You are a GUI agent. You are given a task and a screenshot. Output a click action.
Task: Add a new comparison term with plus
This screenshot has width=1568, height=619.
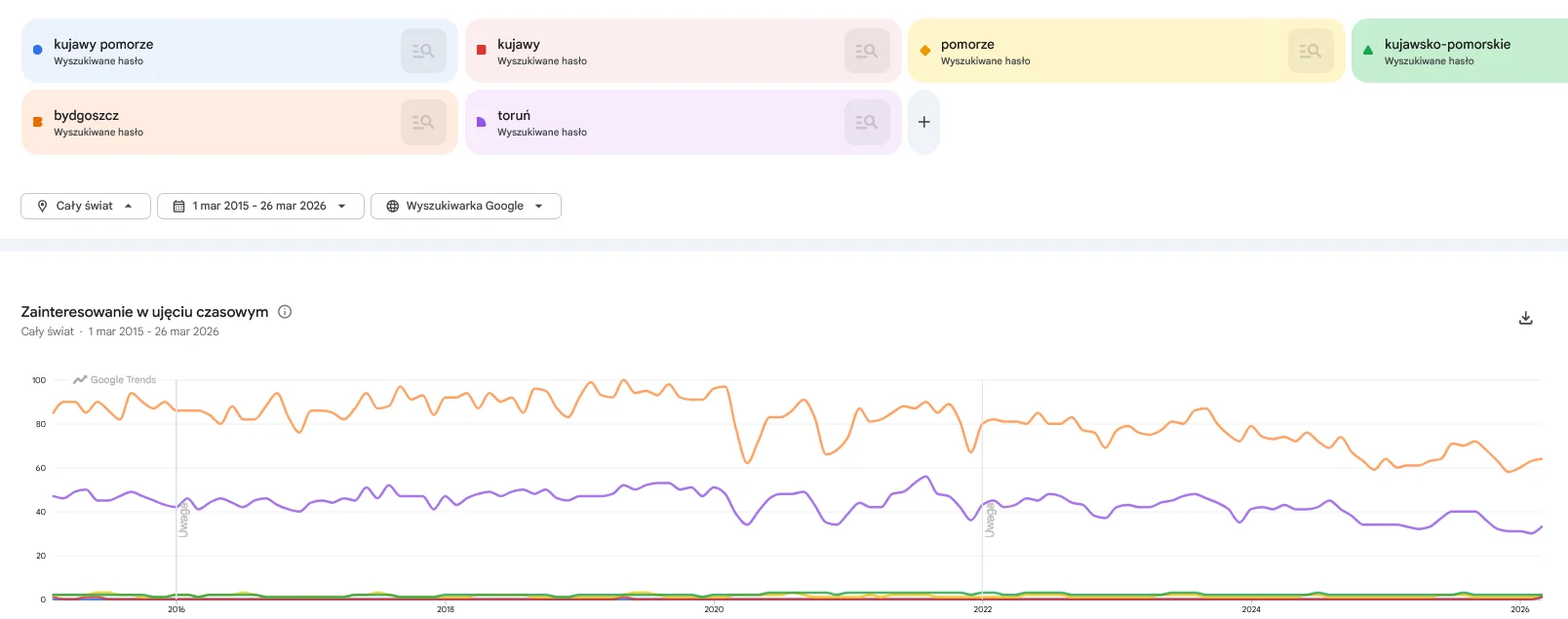(x=923, y=122)
